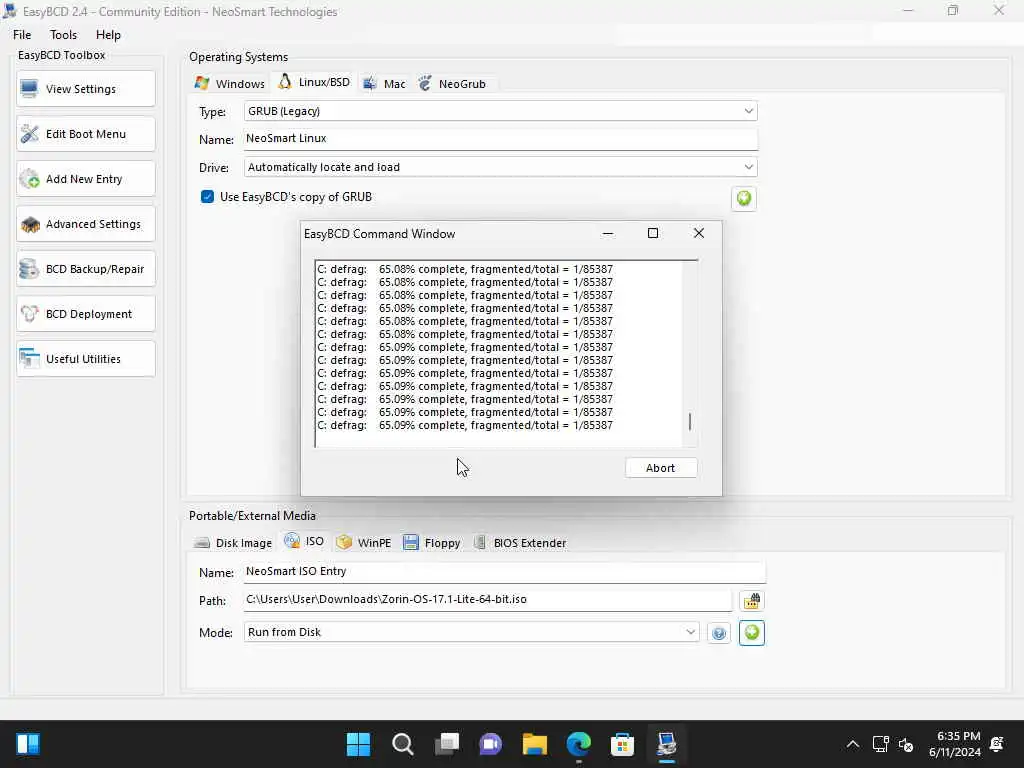Open Useful Utilities
Screen dimensions: 1024x768
[x=86, y=359]
